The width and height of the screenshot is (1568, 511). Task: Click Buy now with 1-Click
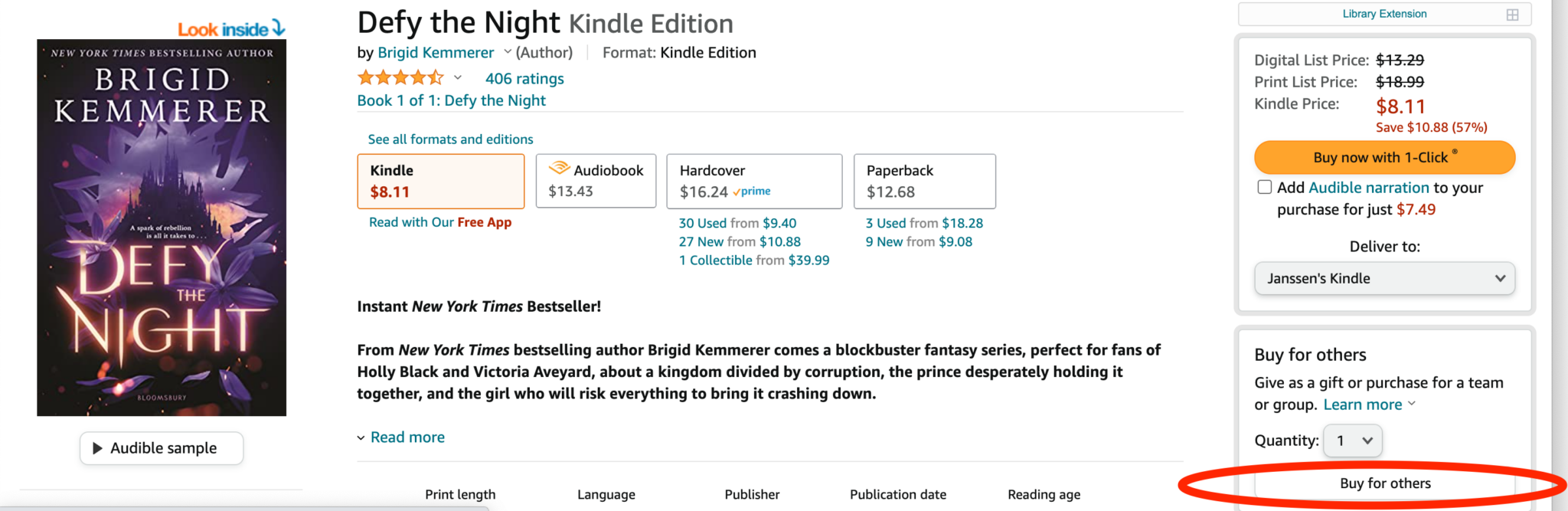click(1383, 157)
